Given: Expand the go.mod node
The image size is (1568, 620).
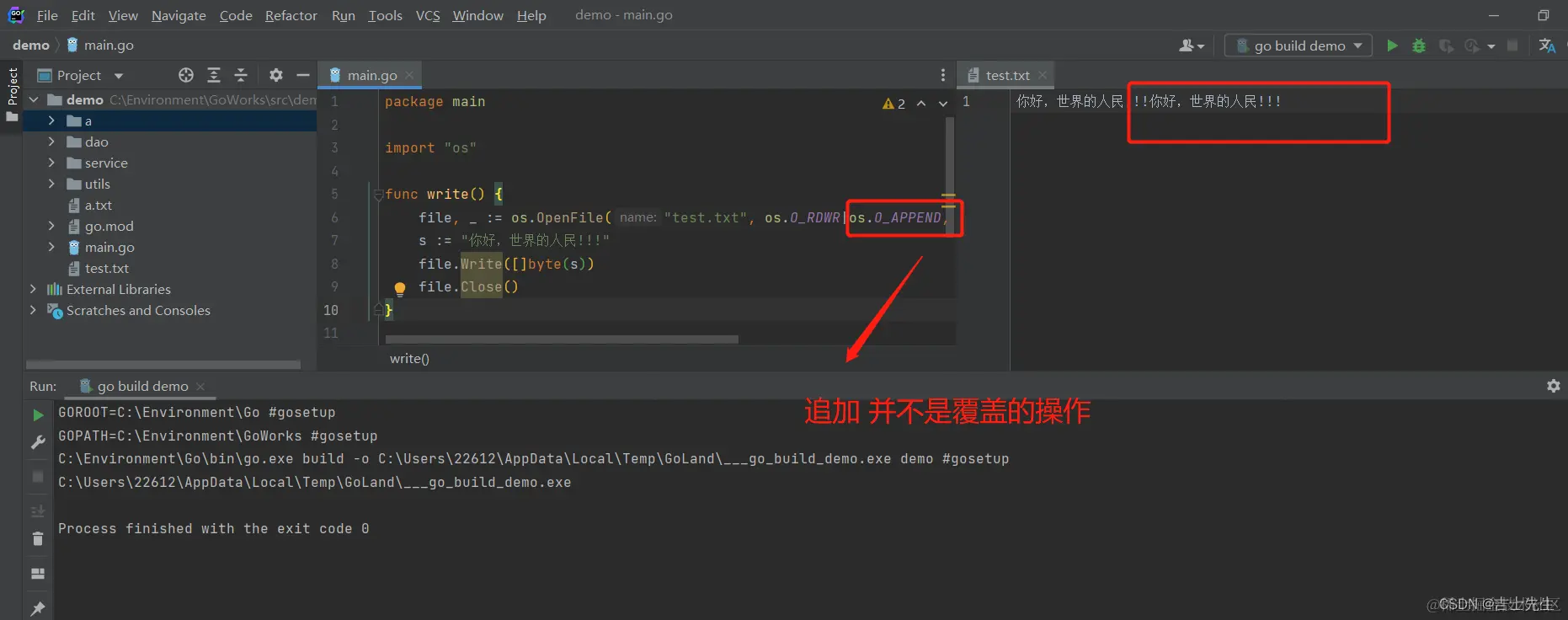Looking at the screenshot, I should 51,226.
